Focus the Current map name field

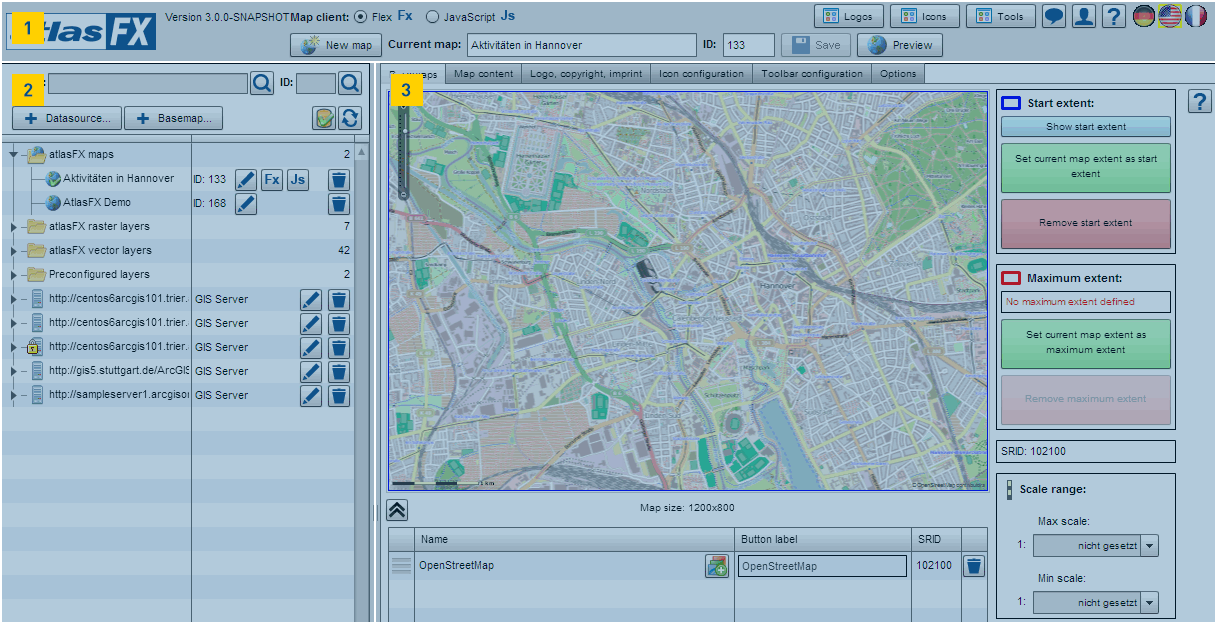point(581,45)
